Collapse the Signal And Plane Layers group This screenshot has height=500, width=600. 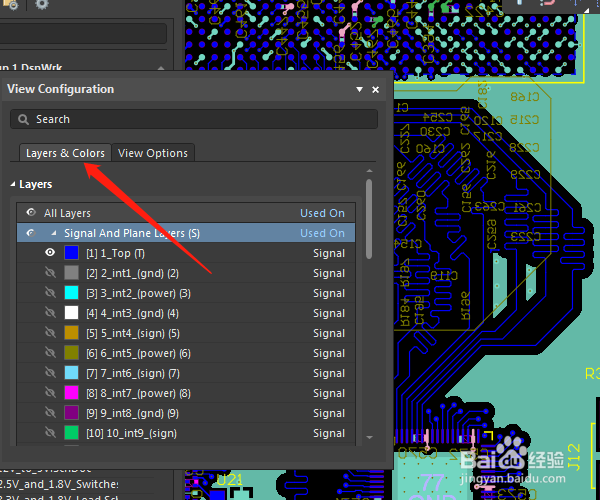coord(54,233)
